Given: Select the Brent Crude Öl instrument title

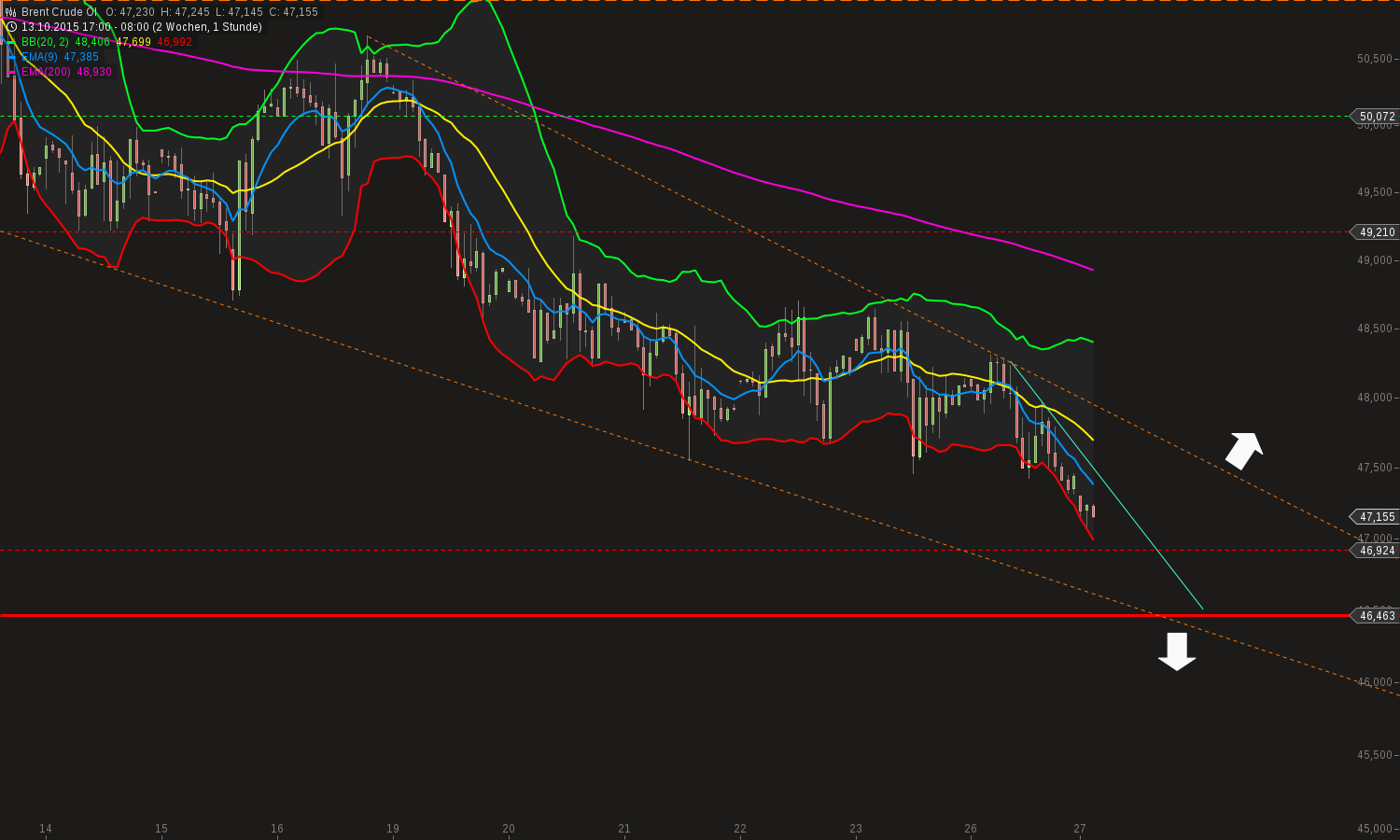Looking at the screenshot, I should pos(60,12).
